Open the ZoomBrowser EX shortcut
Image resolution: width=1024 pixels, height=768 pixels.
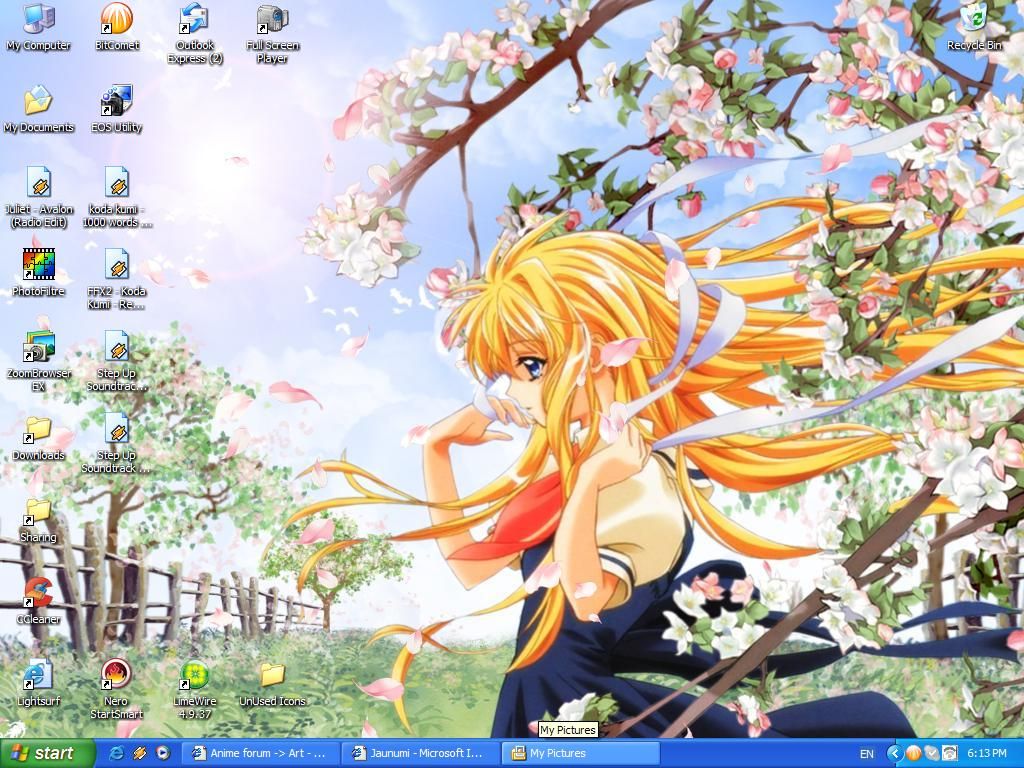(x=39, y=362)
